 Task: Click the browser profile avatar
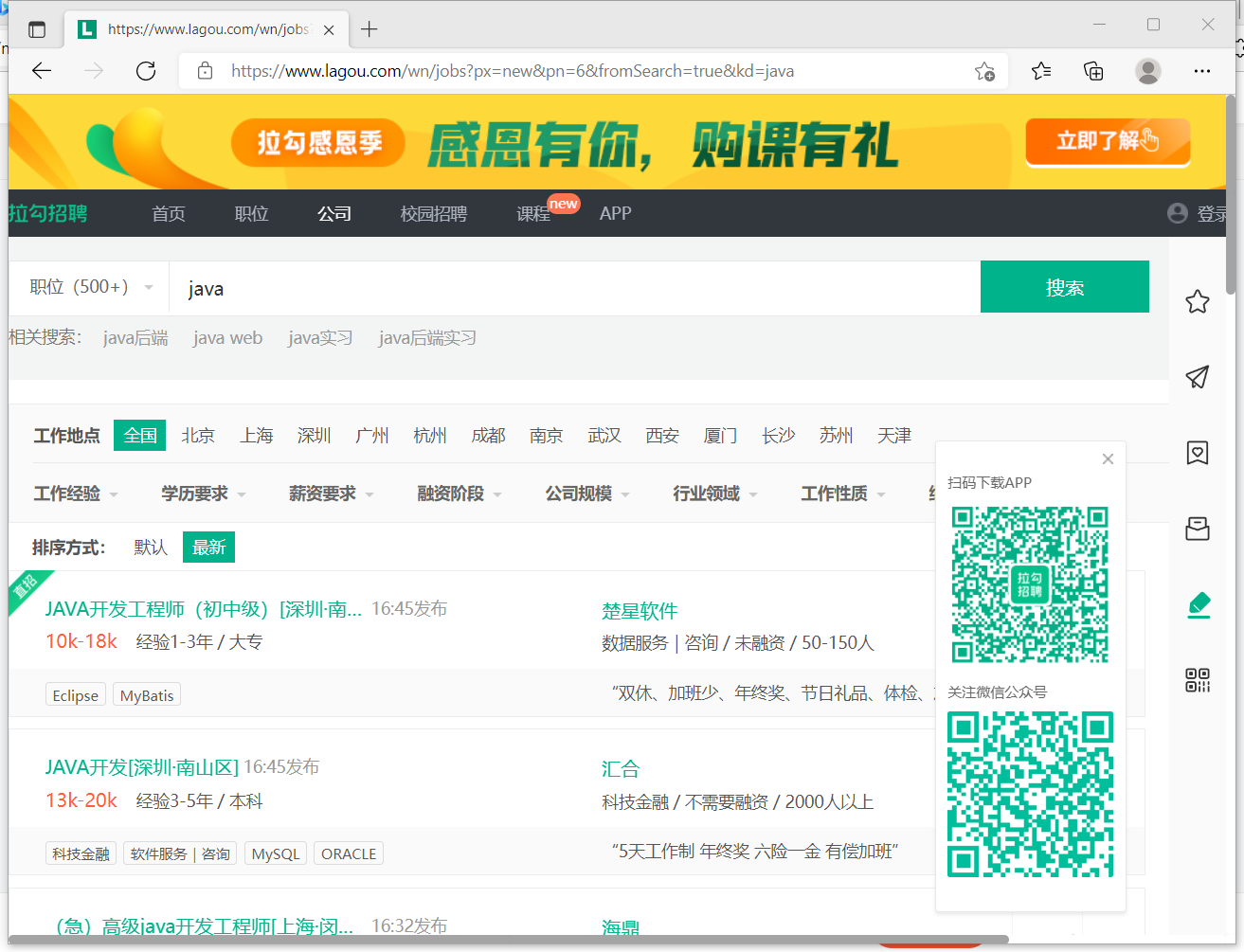pos(1148,71)
